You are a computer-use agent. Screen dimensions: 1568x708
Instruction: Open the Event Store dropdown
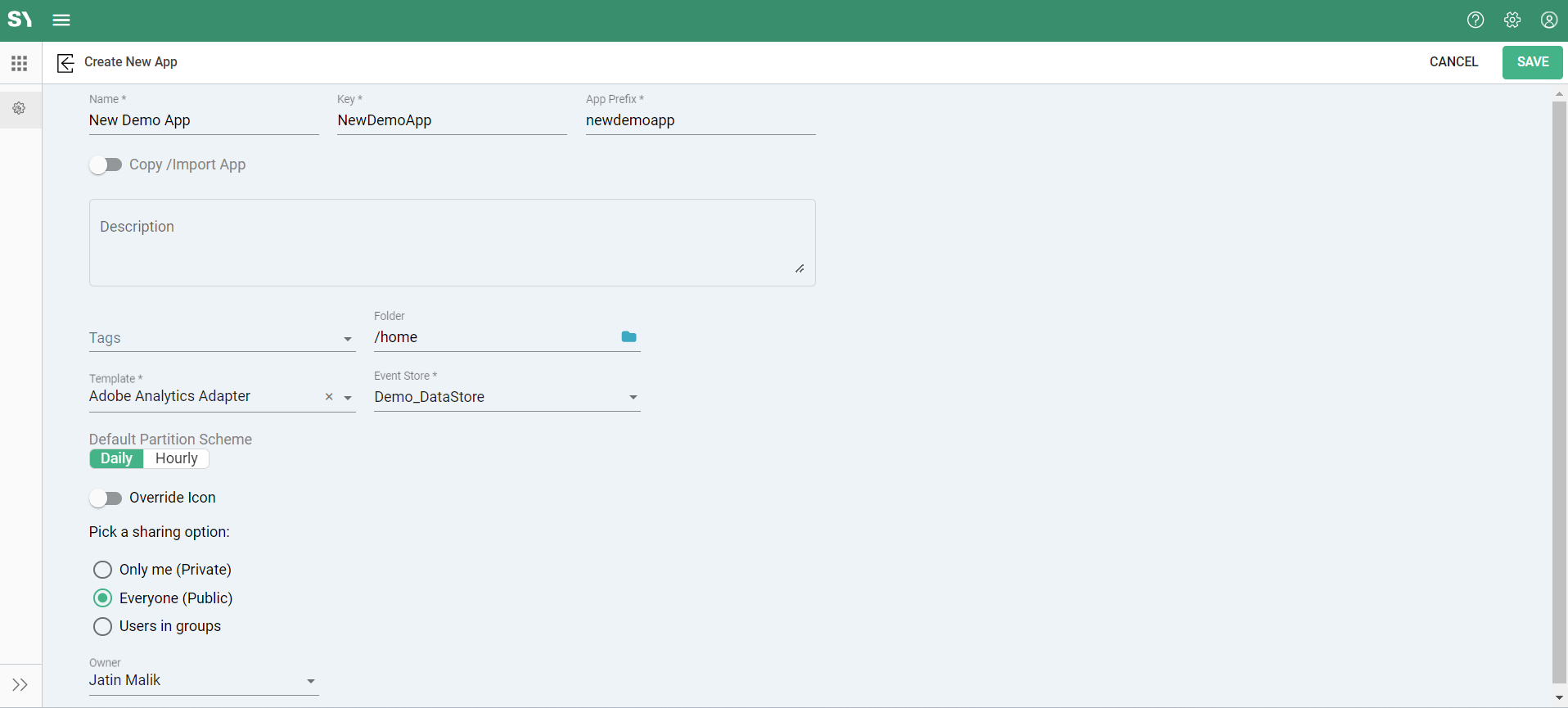[633, 398]
